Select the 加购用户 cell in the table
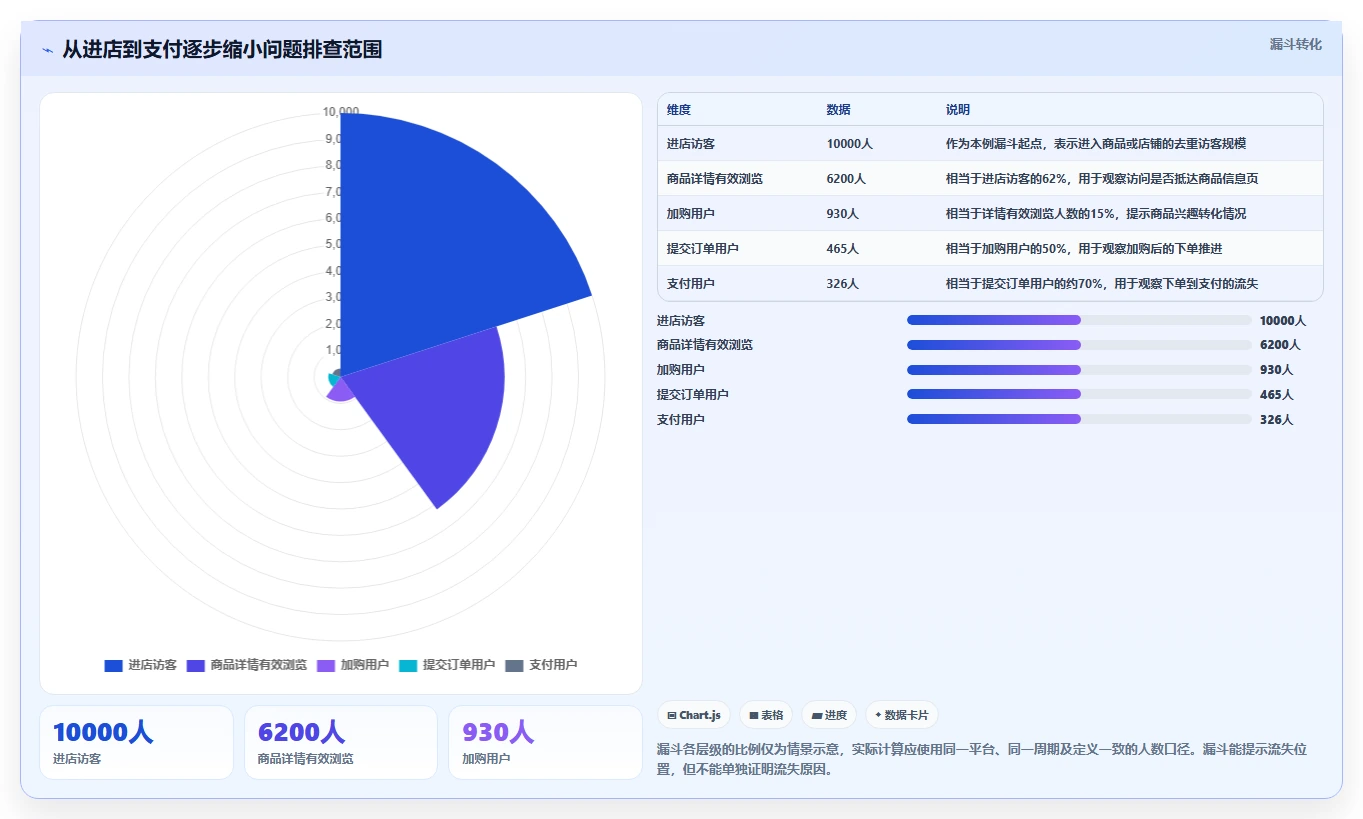 click(x=691, y=214)
